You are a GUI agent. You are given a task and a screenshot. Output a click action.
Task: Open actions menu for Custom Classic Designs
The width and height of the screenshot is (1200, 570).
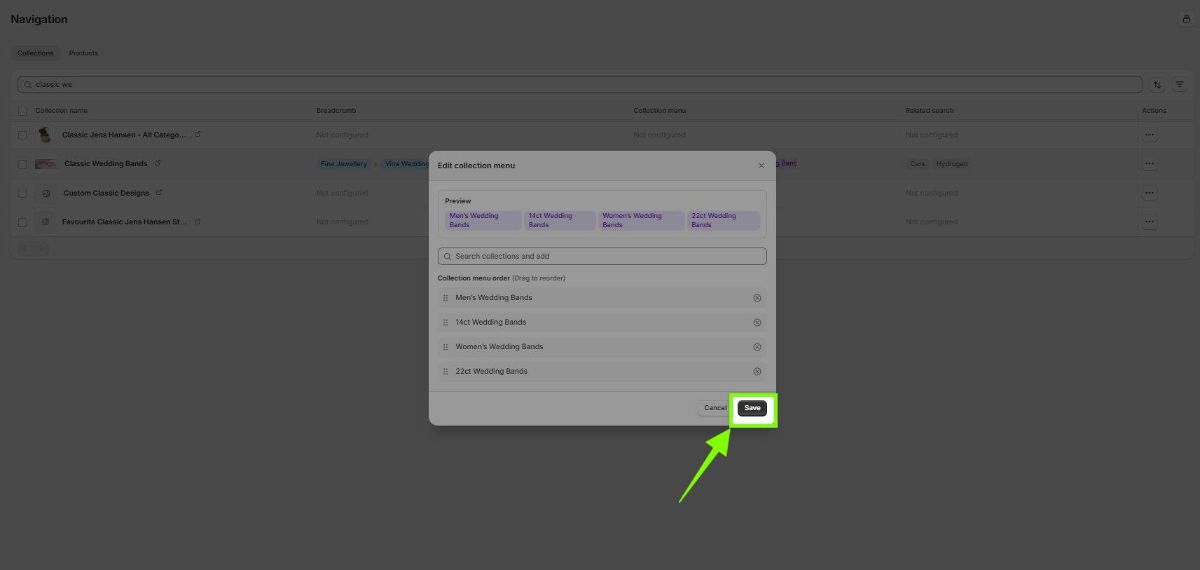click(1150, 192)
